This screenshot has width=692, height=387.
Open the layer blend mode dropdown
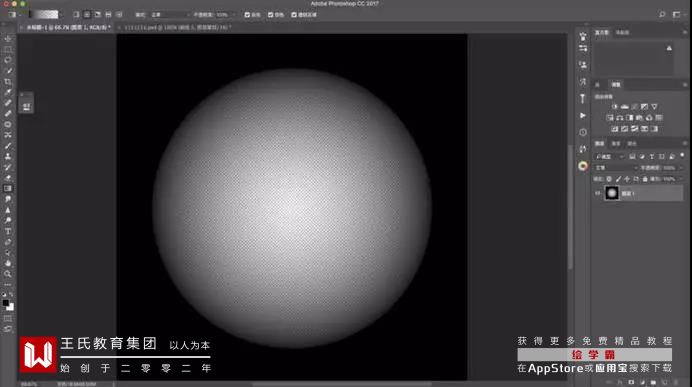click(616, 168)
